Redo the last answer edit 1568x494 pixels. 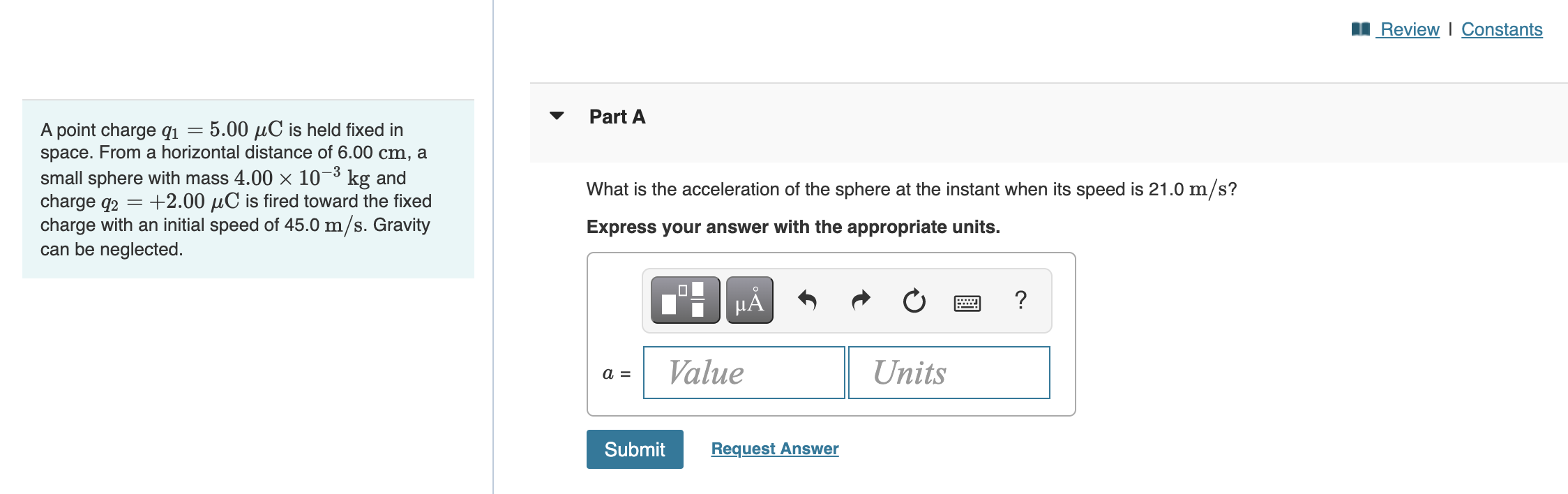(x=859, y=301)
